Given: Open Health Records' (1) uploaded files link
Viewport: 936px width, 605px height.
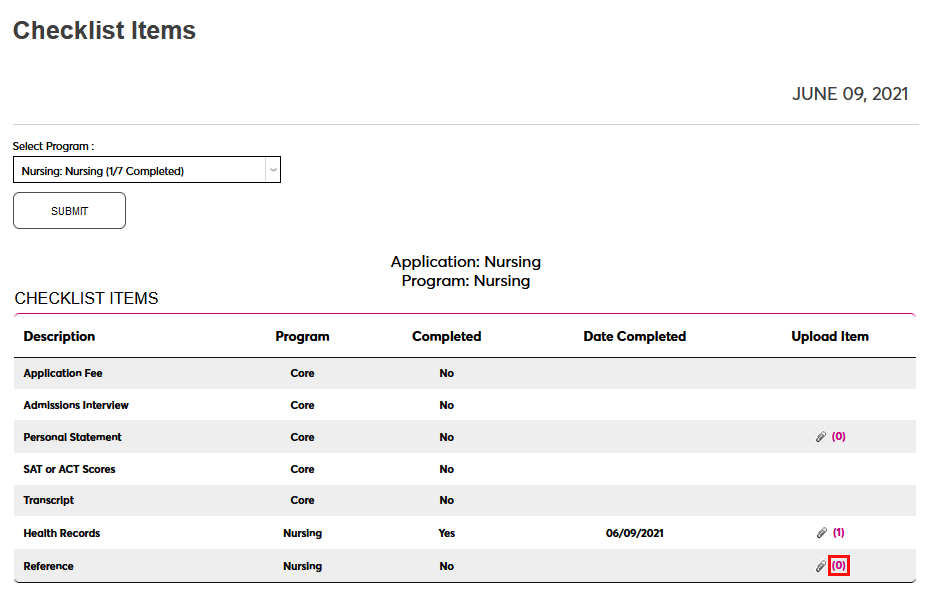Looking at the screenshot, I should tap(839, 533).
